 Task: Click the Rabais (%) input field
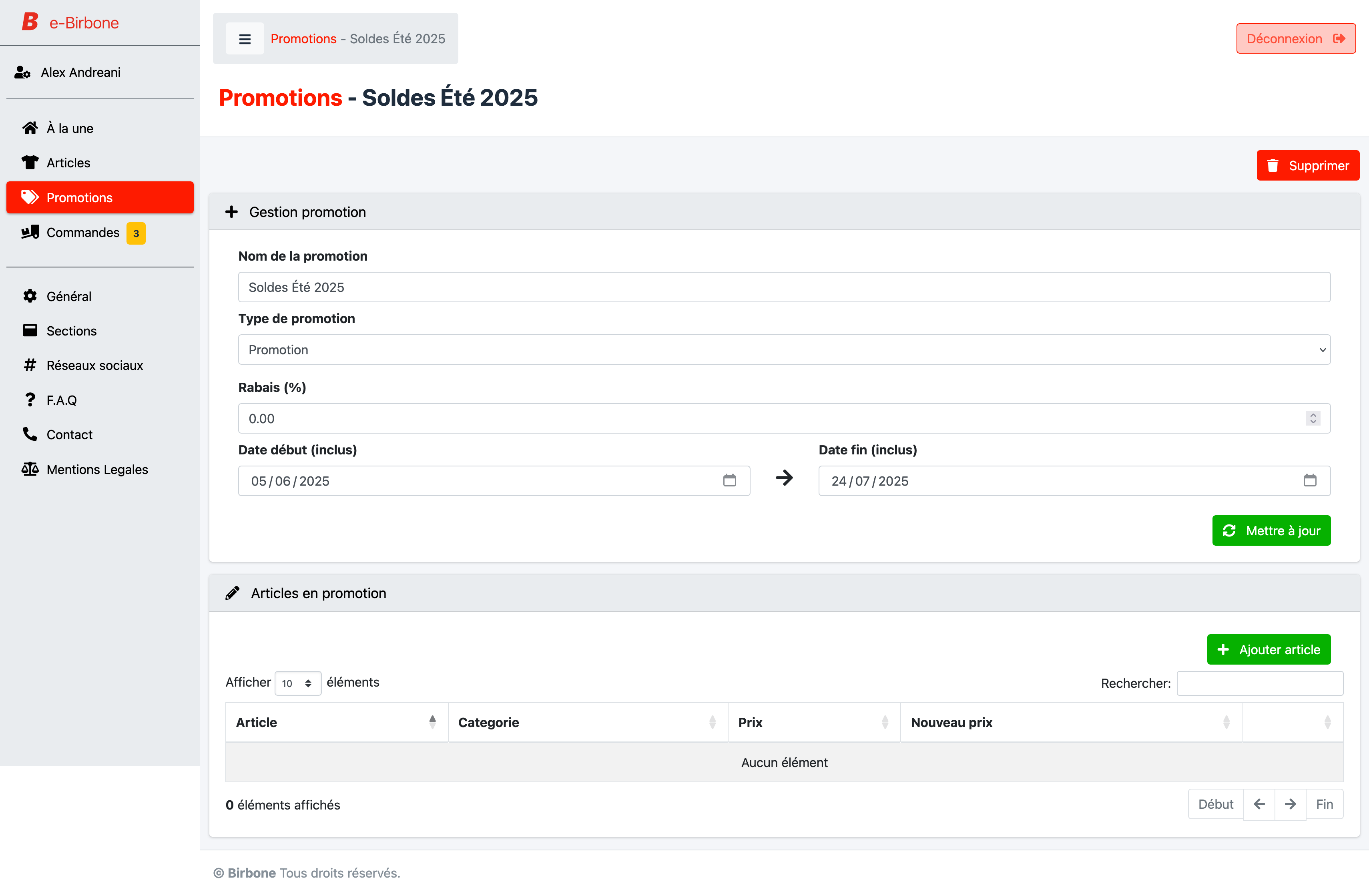pos(784,418)
